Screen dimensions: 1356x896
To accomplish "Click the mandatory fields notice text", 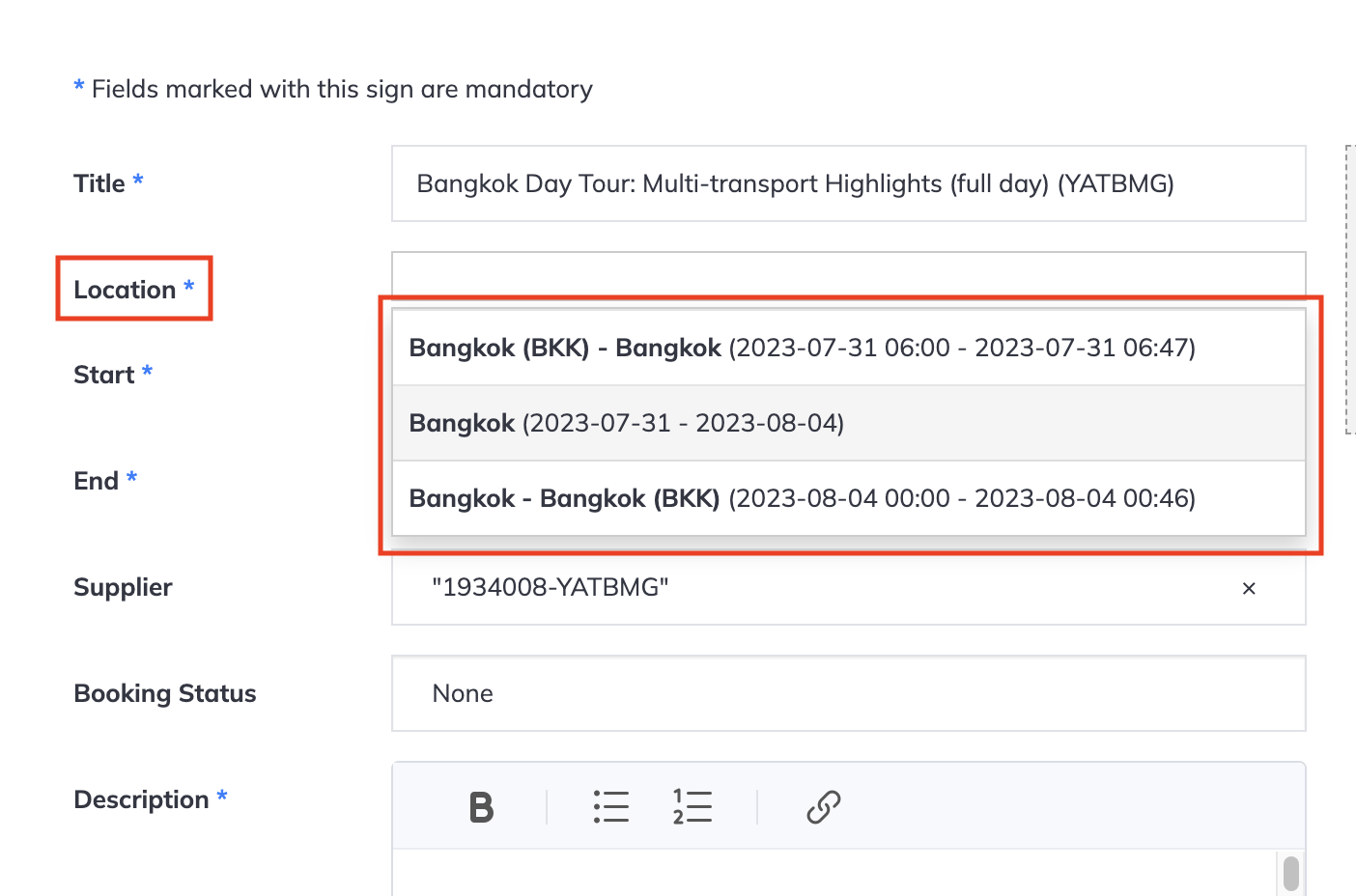I will (x=333, y=89).
